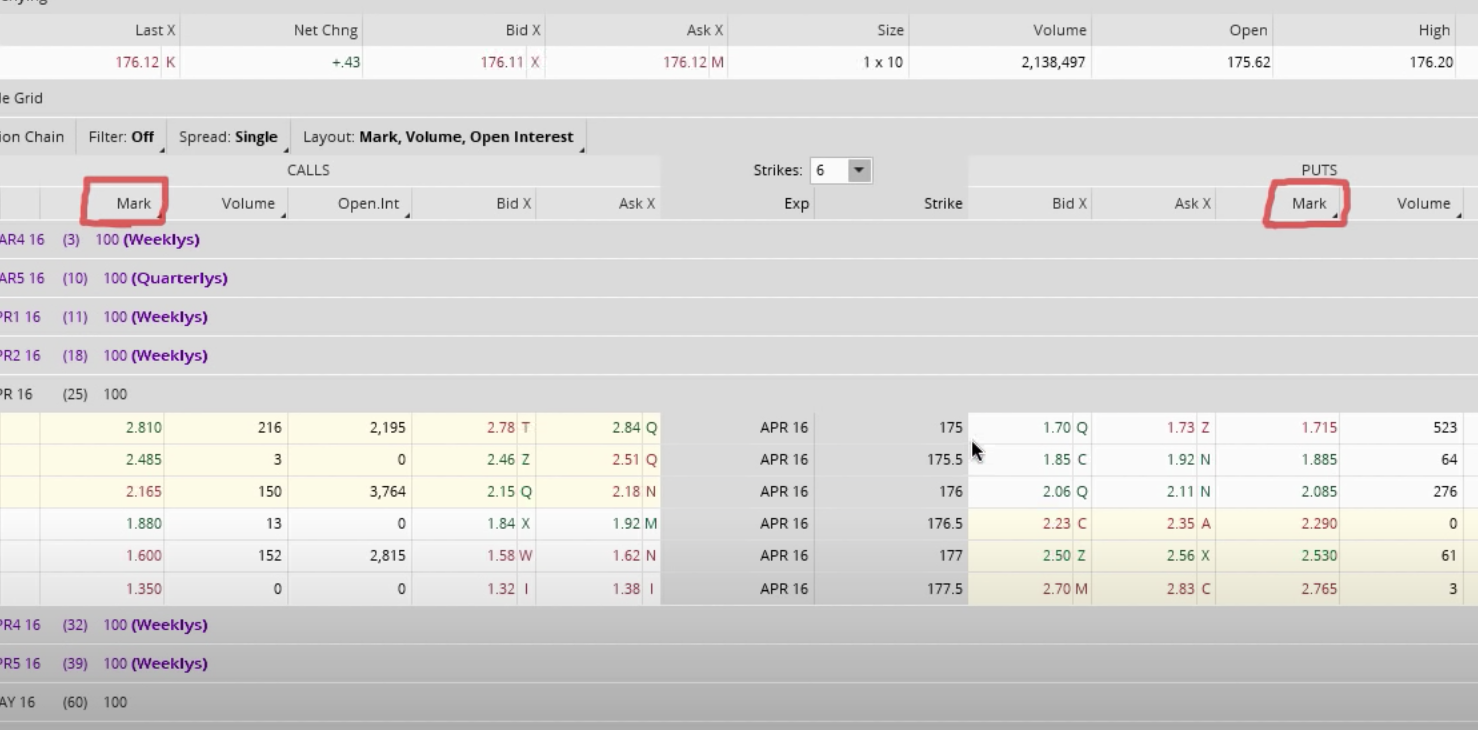Screen dimensions: 1478x730
Task: Select the 177 strike cell
Action: [x=891, y=556]
